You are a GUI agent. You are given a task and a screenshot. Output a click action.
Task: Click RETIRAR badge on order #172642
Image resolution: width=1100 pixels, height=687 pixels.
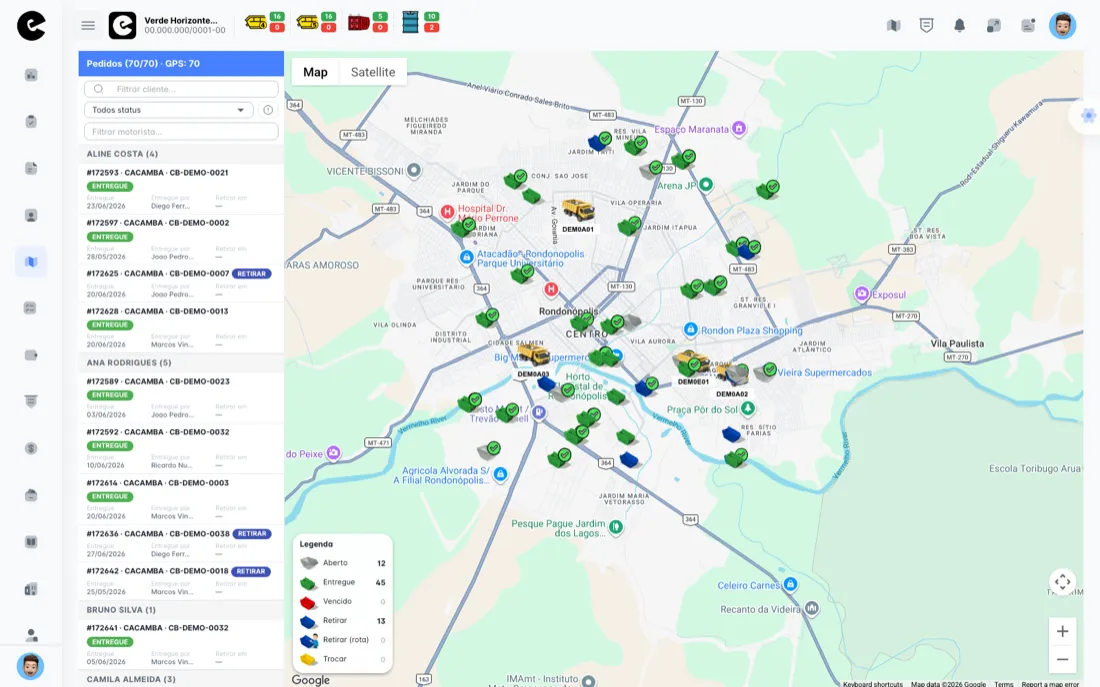[250, 571]
